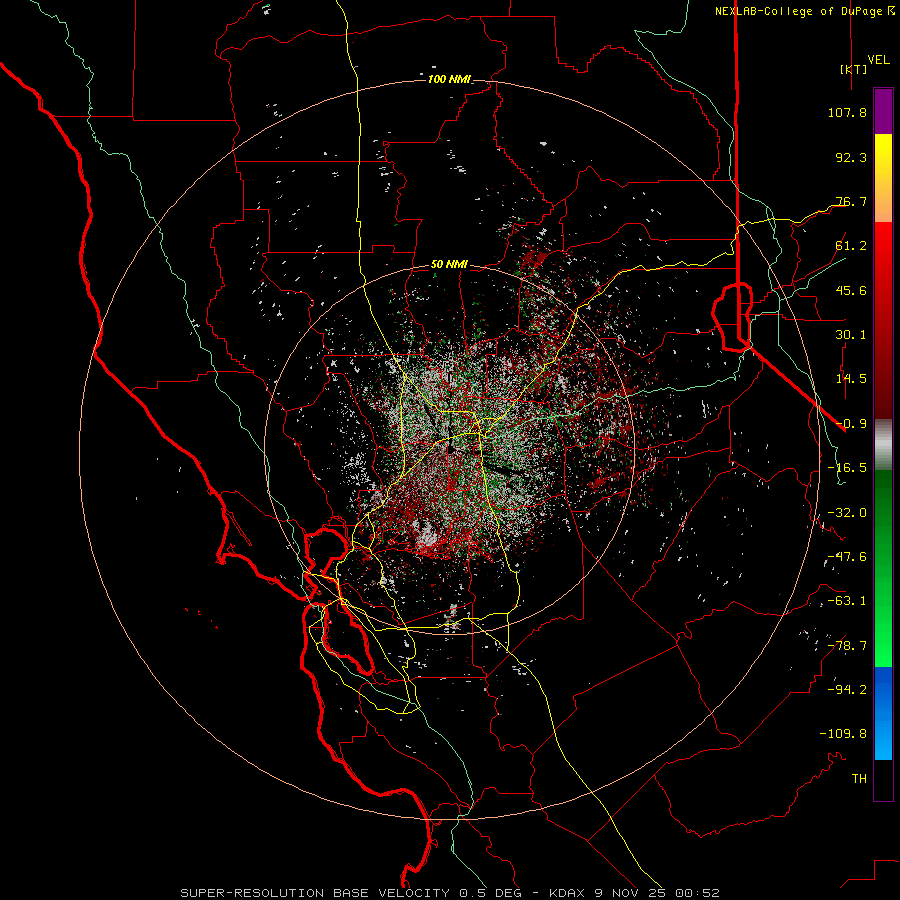Click the -94.2 legend value
The image size is (900, 900).
click(847, 690)
